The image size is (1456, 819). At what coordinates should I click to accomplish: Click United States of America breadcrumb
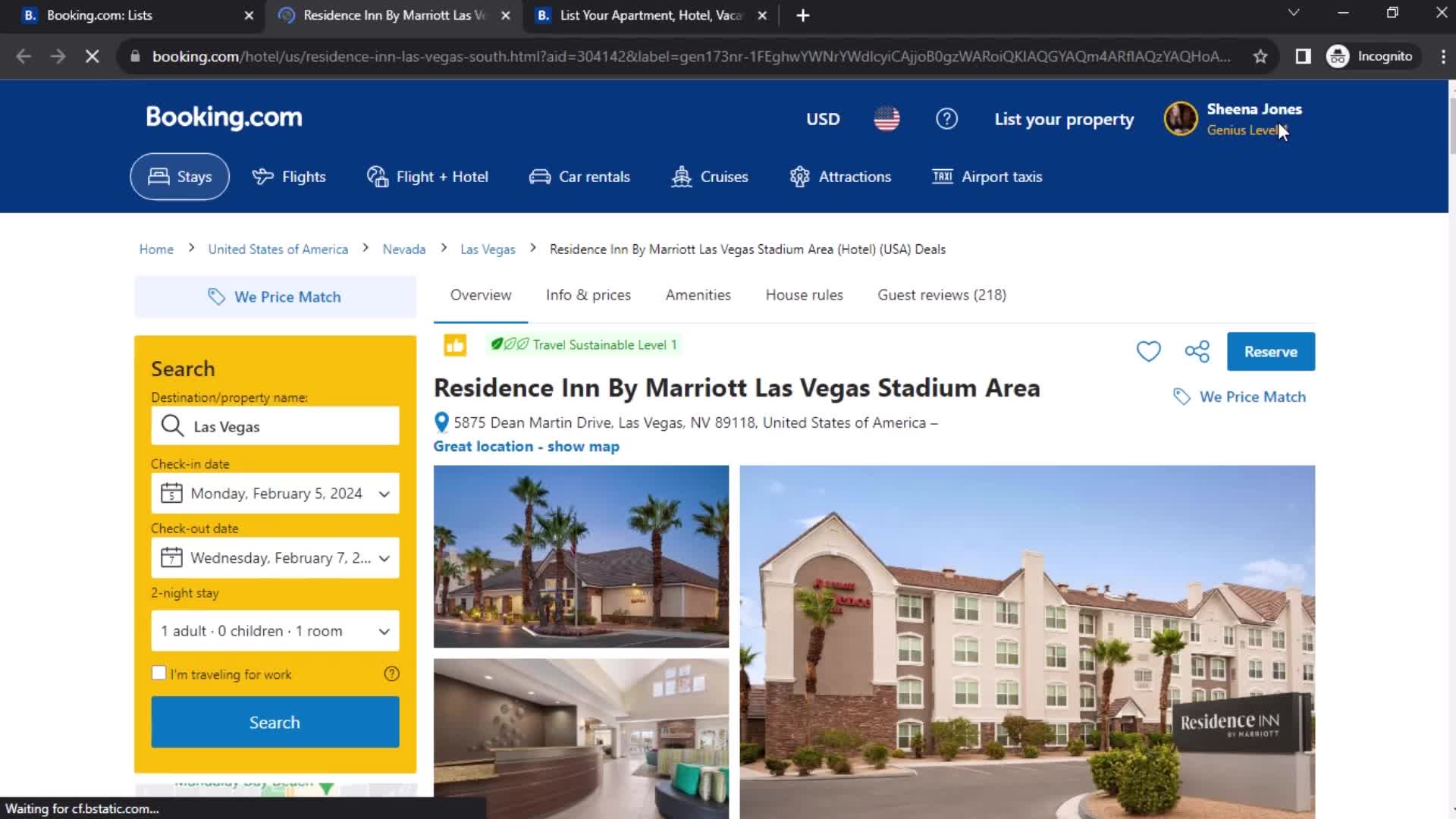(278, 249)
